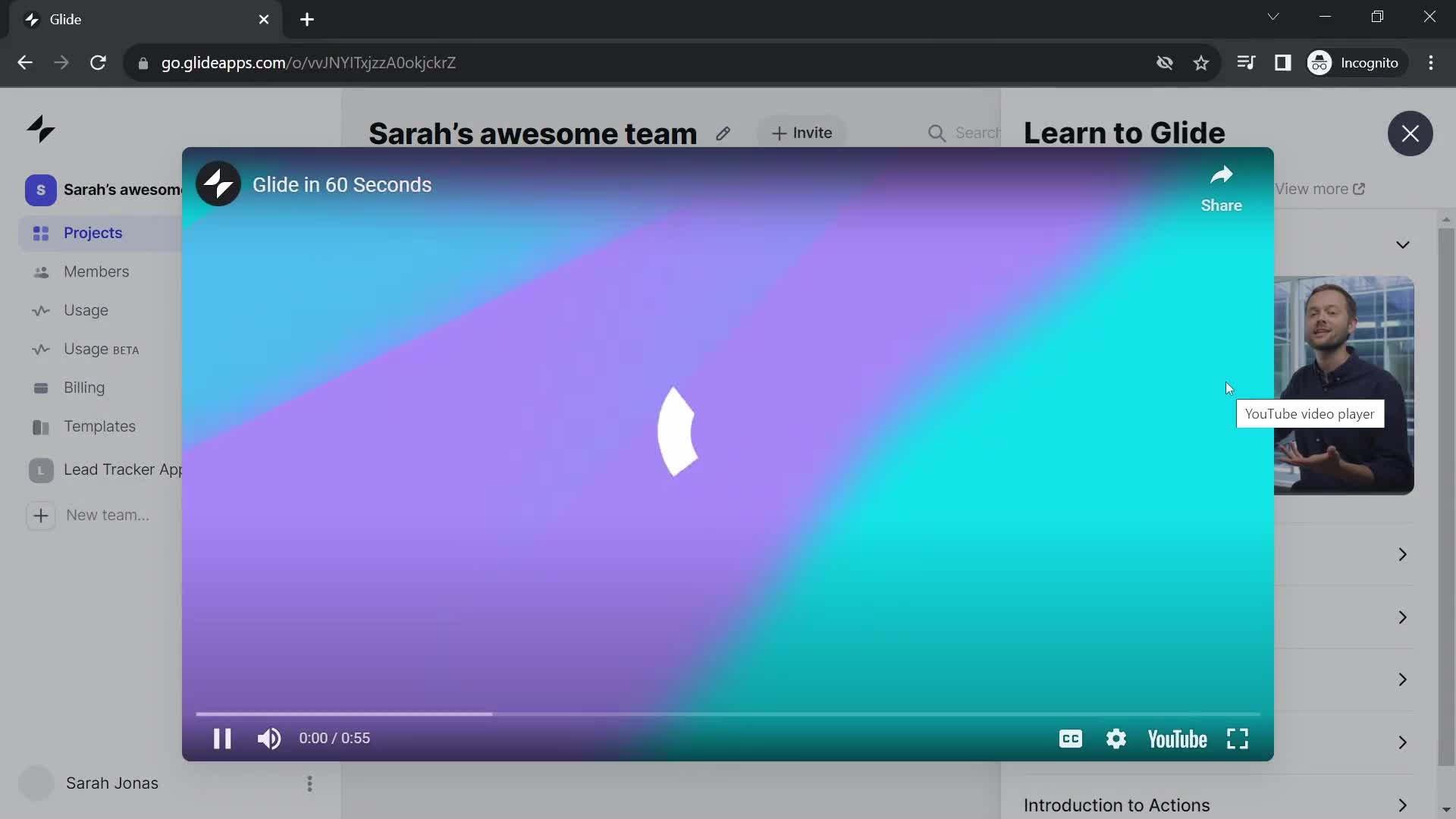1456x819 pixels.
Task: Toggle fullscreen video player mode
Action: [x=1238, y=738]
